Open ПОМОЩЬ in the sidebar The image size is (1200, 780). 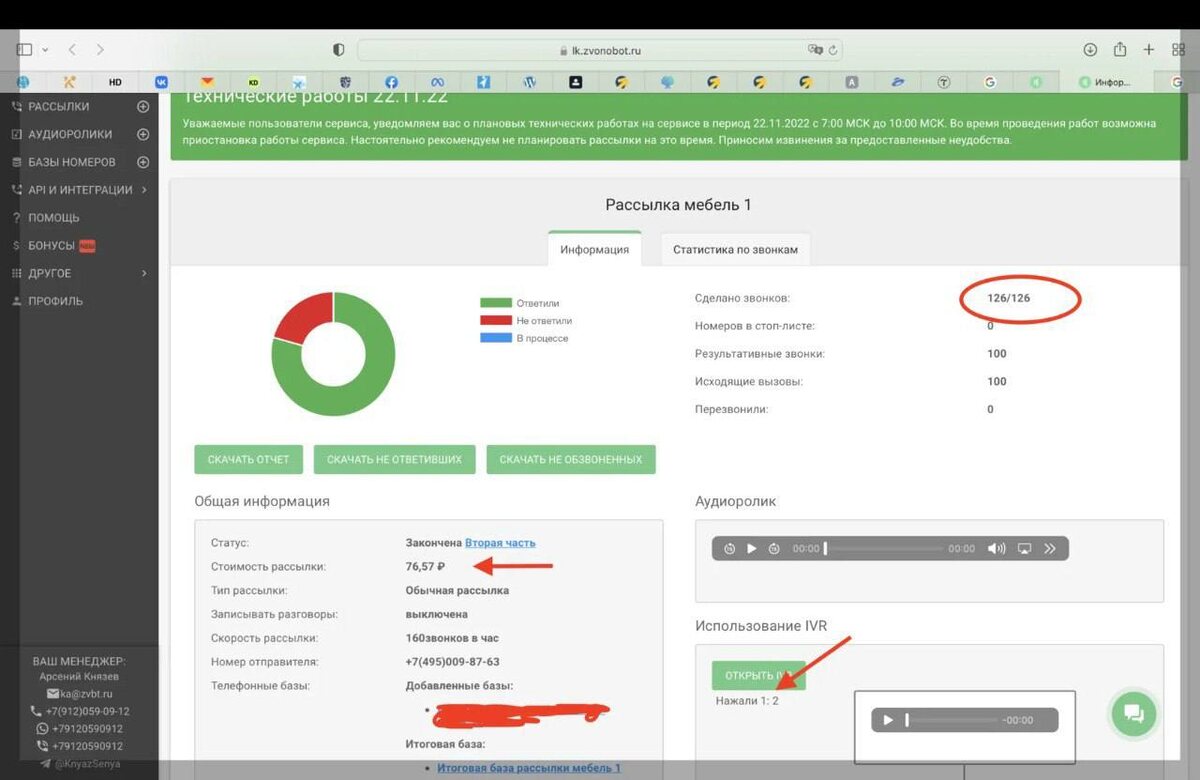53,217
